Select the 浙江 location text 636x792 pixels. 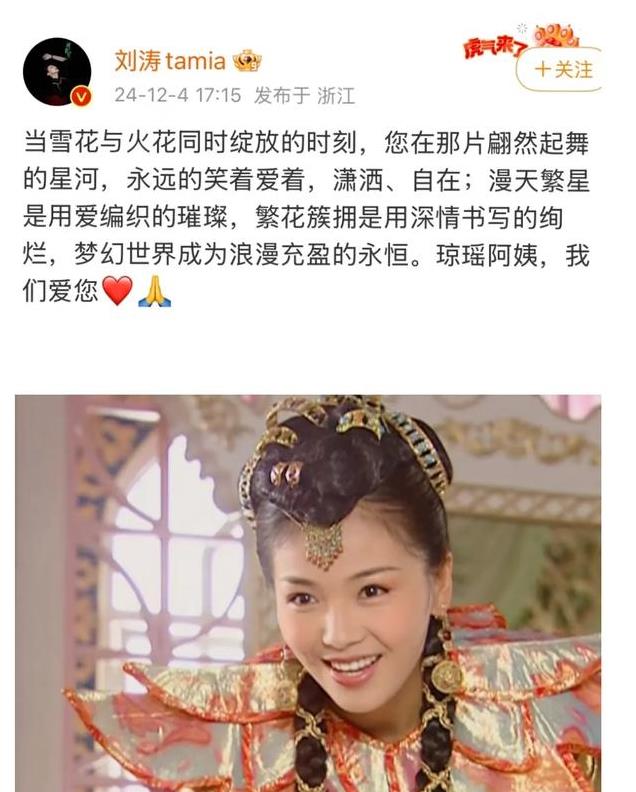pyautogui.click(x=336, y=95)
